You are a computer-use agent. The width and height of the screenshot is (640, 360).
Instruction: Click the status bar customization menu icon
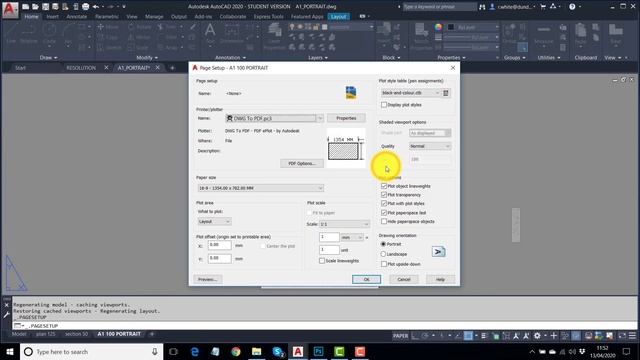632,336
